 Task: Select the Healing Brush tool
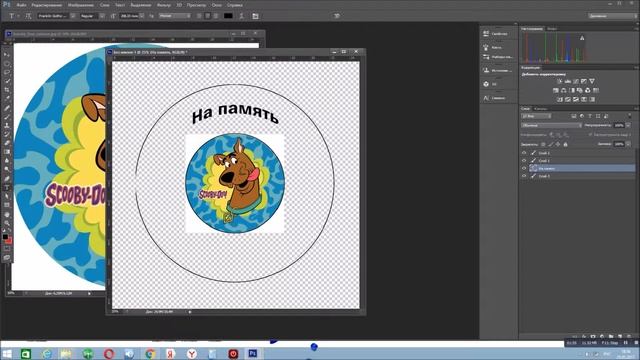tap(7, 108)
